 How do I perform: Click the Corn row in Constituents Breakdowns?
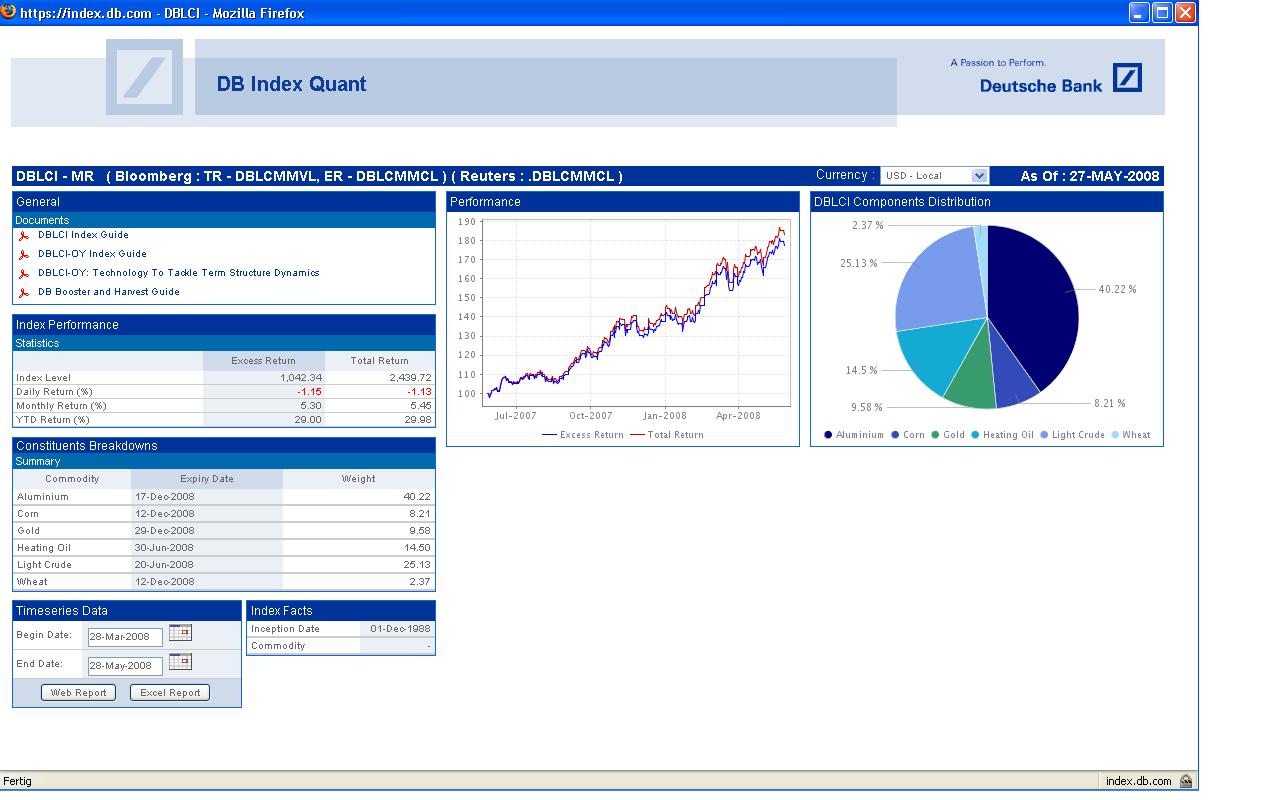224,513
